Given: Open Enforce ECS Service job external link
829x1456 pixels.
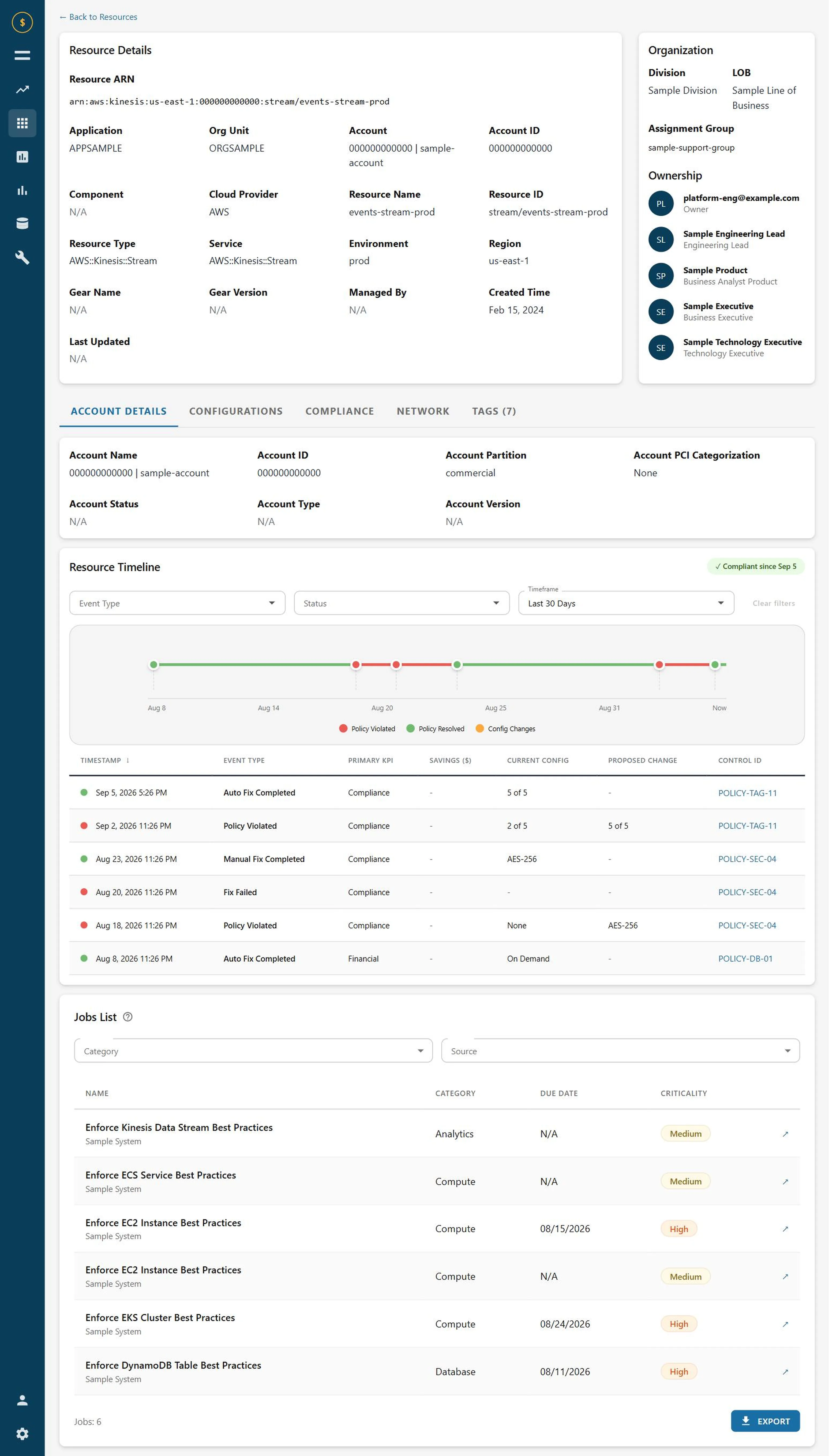Looking at the screenshot, I should coord(785,1181).
